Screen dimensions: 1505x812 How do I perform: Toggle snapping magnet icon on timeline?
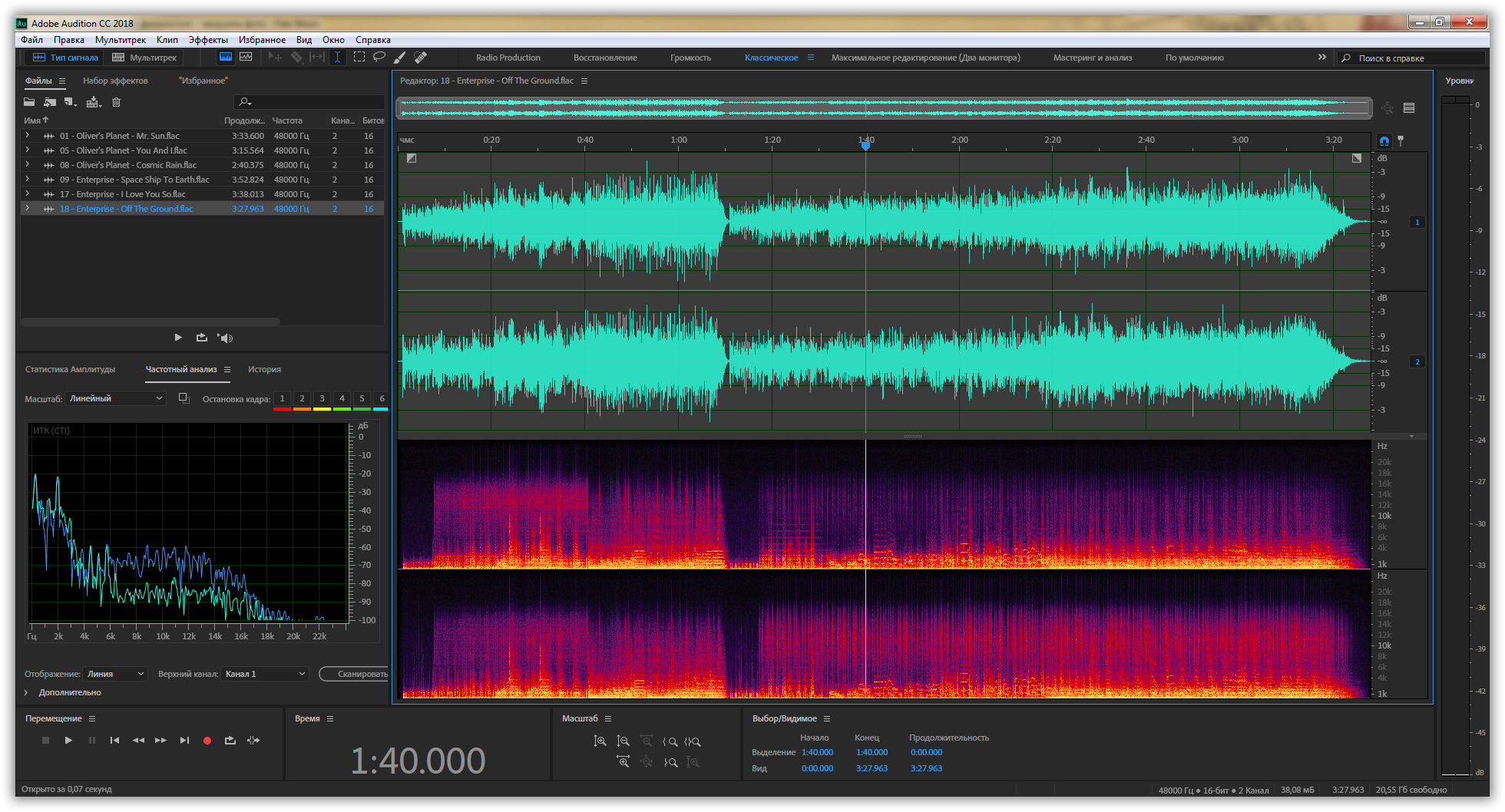[x=1384, y=140]
